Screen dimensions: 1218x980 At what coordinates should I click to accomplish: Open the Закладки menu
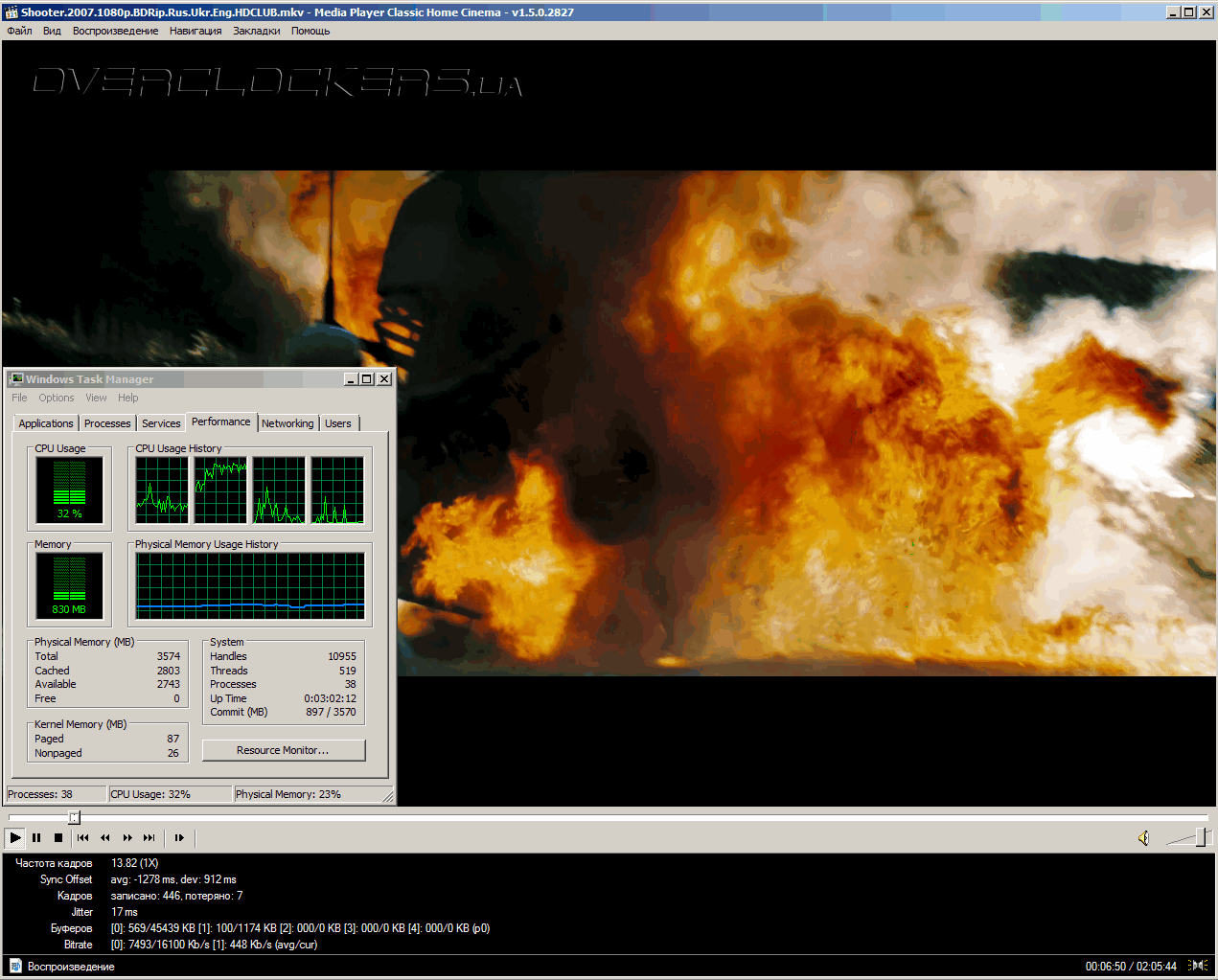point(256,31)
